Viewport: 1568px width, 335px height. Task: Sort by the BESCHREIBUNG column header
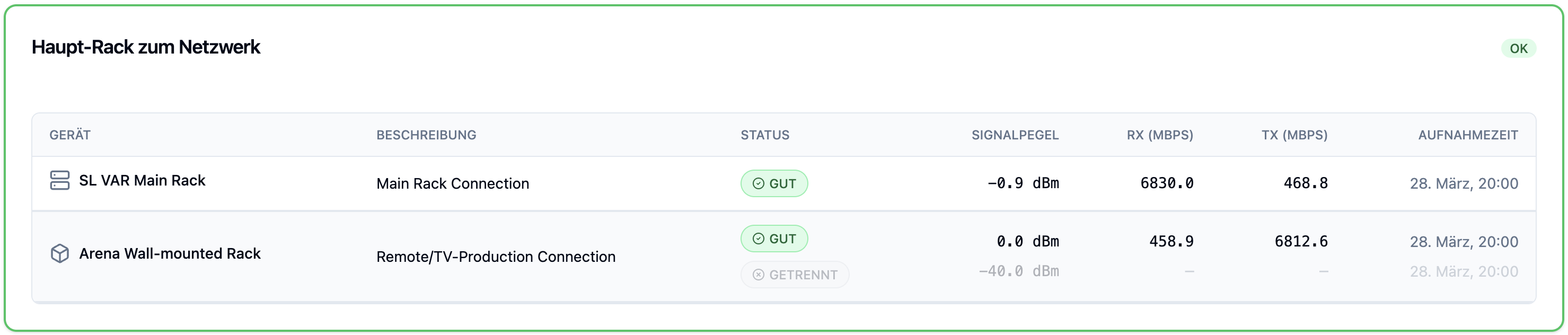click(426, 135)
